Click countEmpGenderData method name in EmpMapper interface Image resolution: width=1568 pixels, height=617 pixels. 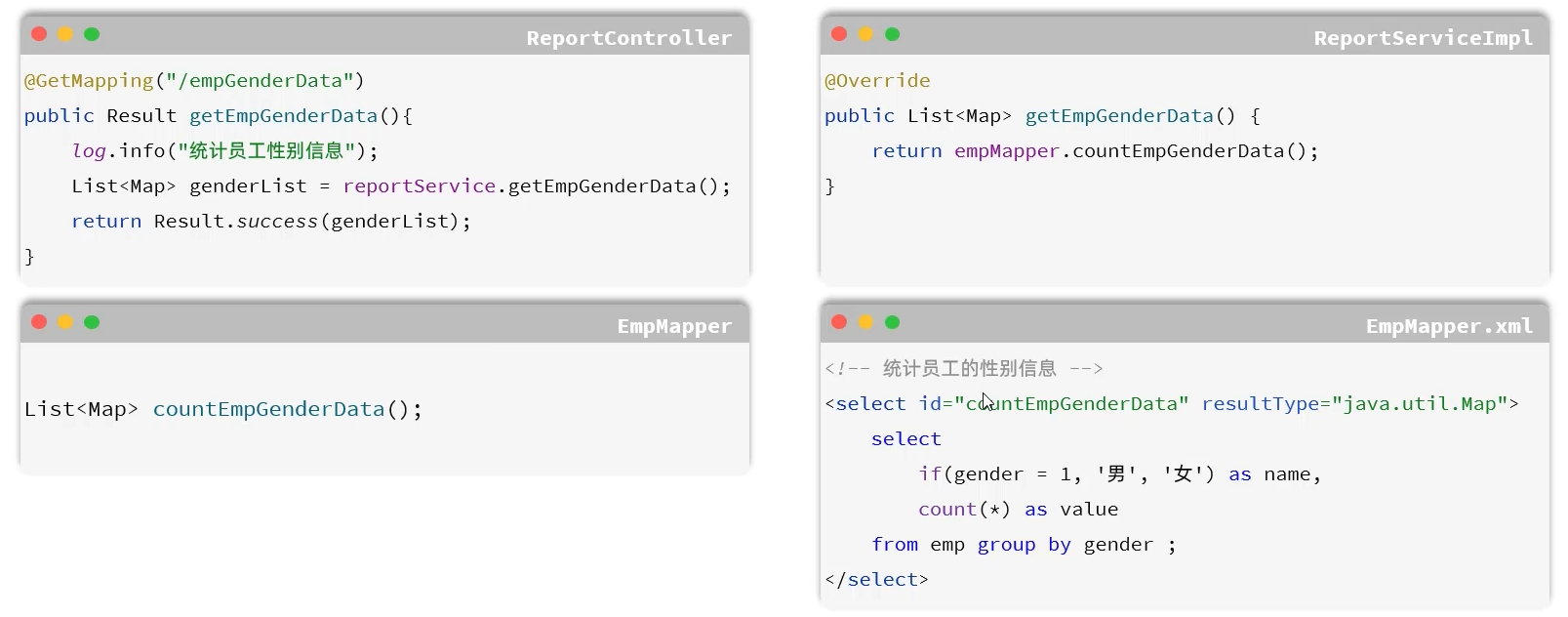click(268, 409)
